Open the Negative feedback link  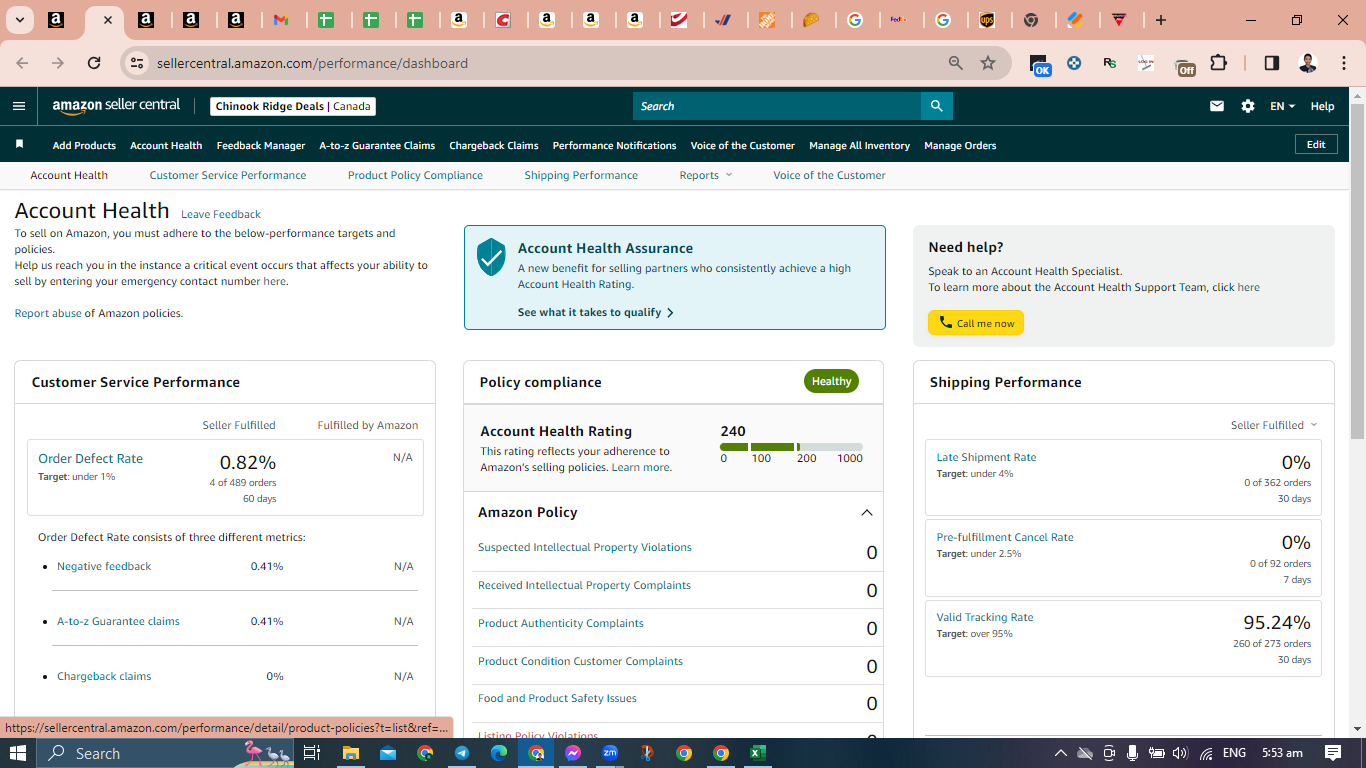[x=104, y=566]
